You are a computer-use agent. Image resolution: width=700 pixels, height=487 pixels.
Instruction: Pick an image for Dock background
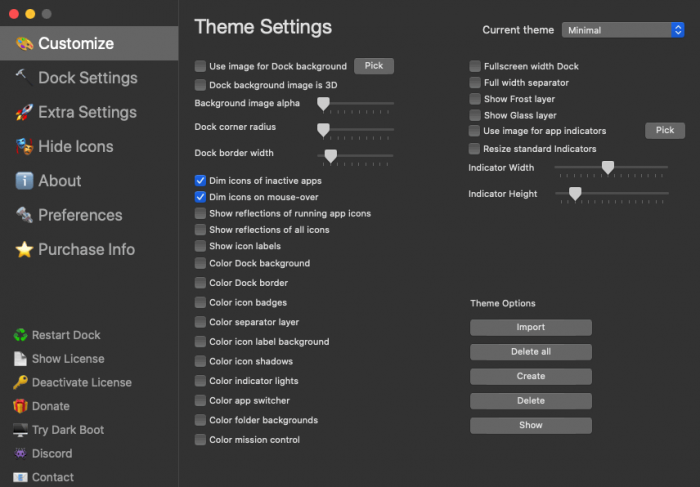(x=374, y=66)
